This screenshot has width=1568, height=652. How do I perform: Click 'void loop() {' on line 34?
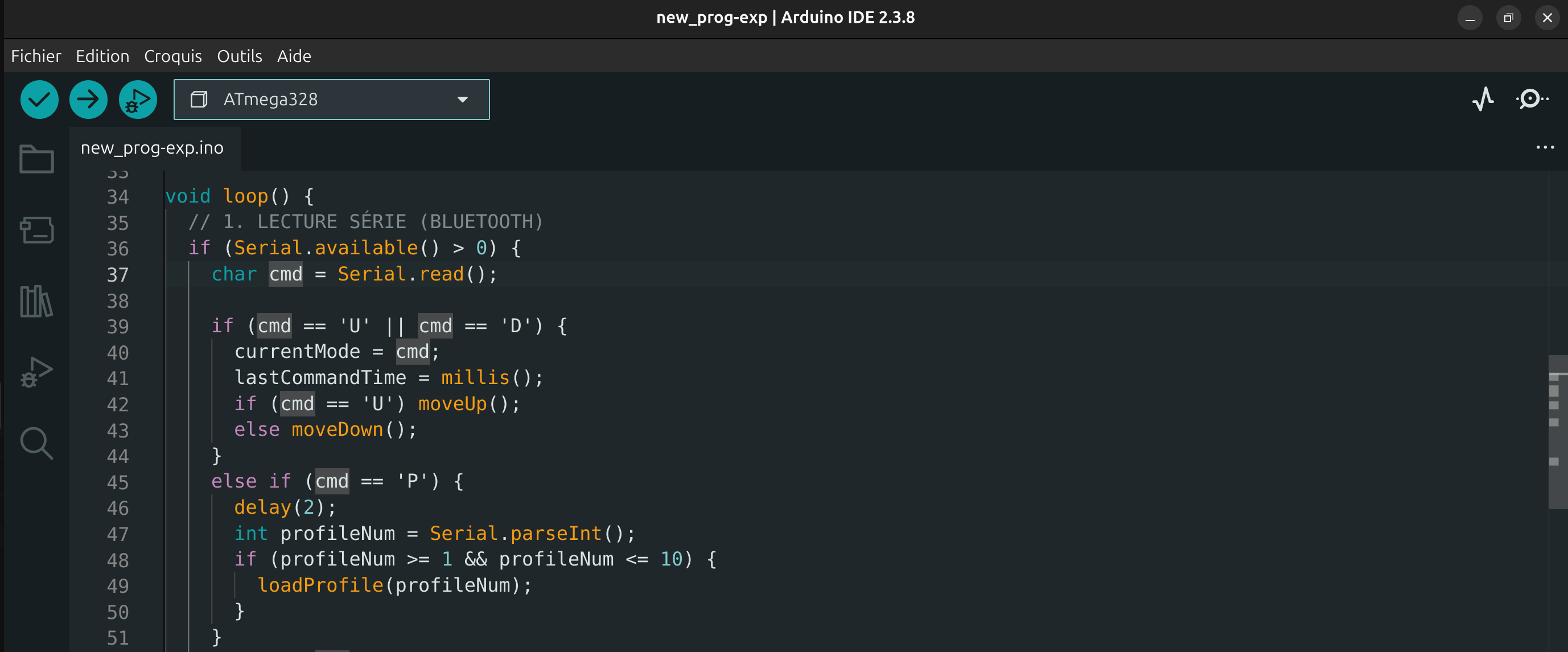point(240,196)
